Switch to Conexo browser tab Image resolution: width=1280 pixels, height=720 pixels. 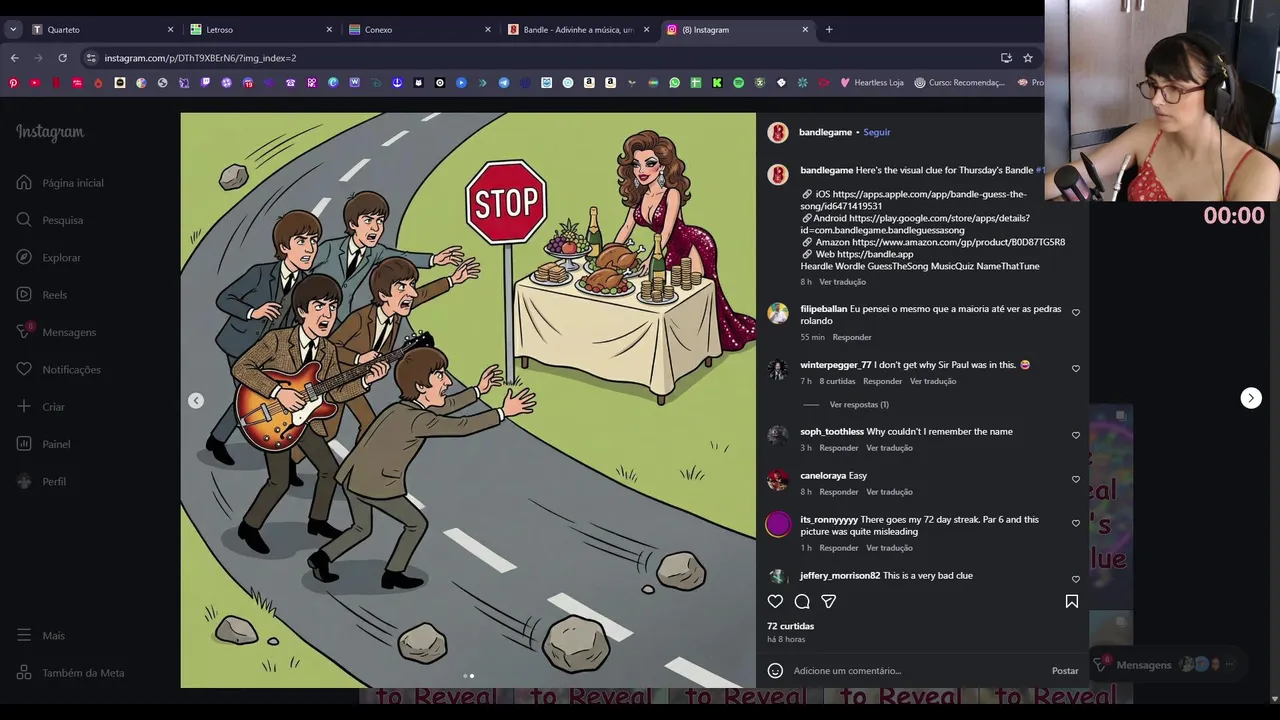420,30
